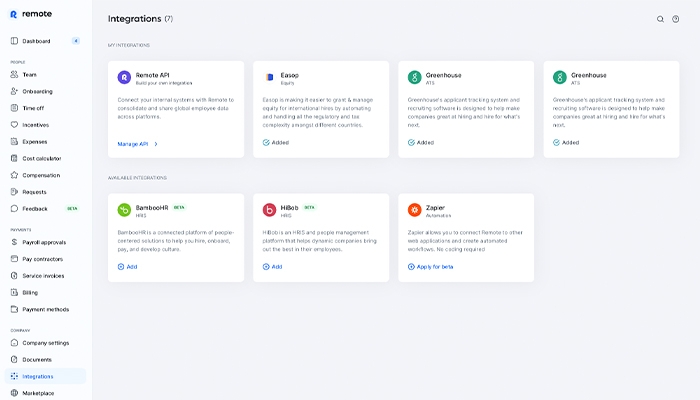Click the Payment methods wallet icon
Image resolution: width=700 pixels, height=400 pixels.
pyautogui.click(x=14, y=309)
